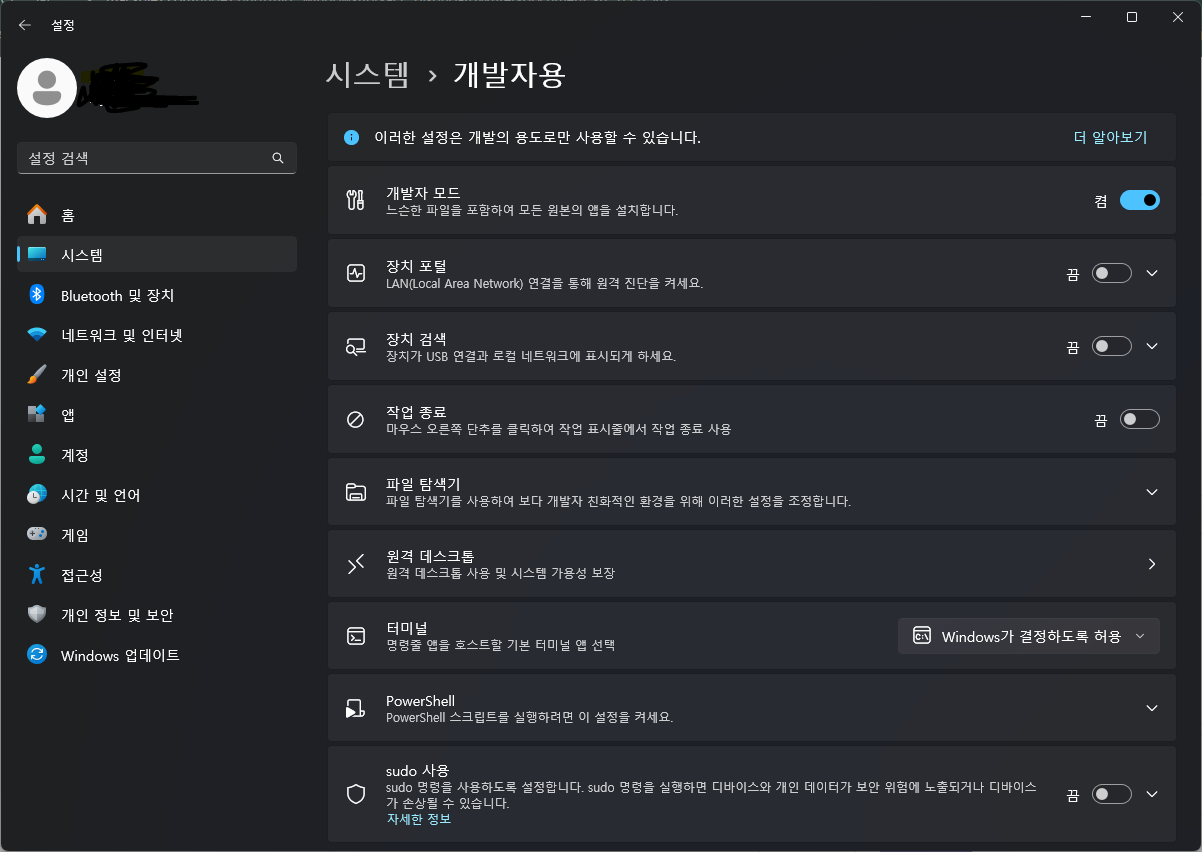Turn on the sudo 사용 toggle
Viewport: 1202px width, 852px height.
click(x=1111, y=794)
